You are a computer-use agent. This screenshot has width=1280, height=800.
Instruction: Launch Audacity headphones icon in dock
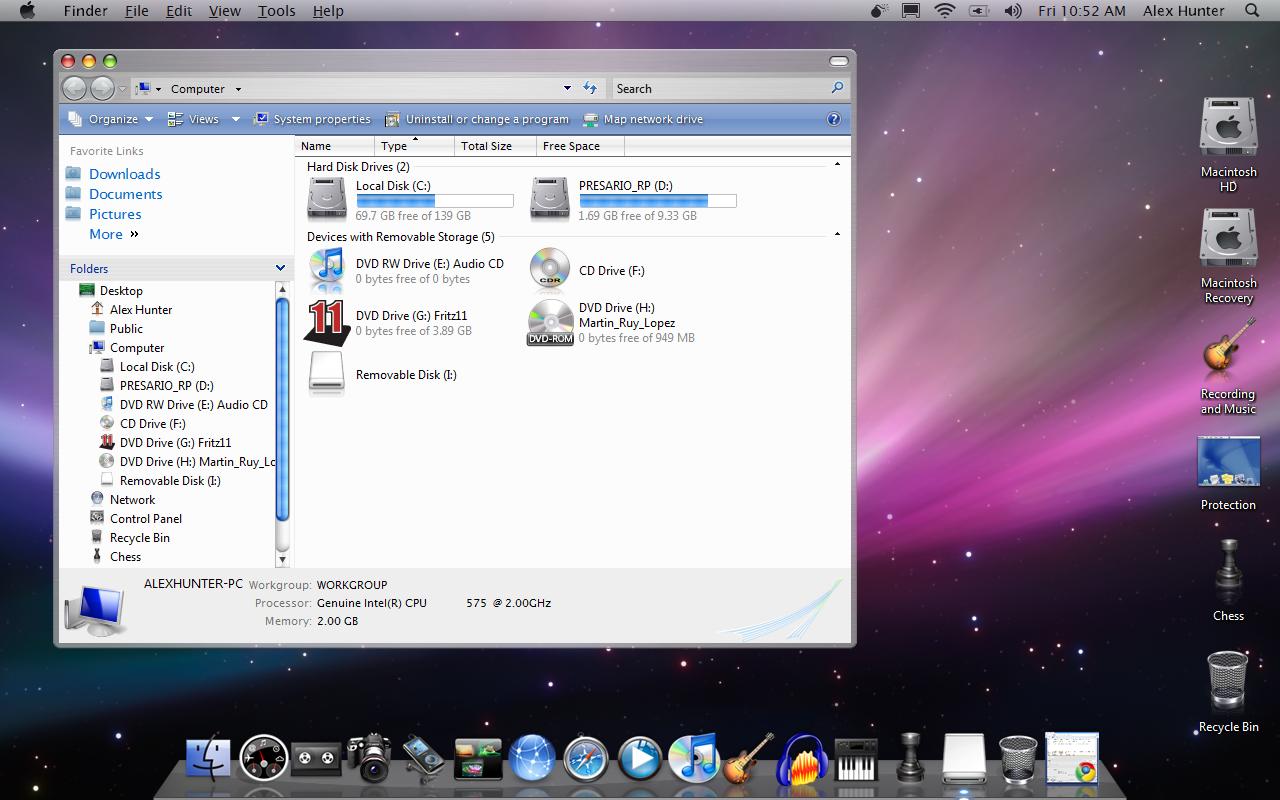[802, 759]
